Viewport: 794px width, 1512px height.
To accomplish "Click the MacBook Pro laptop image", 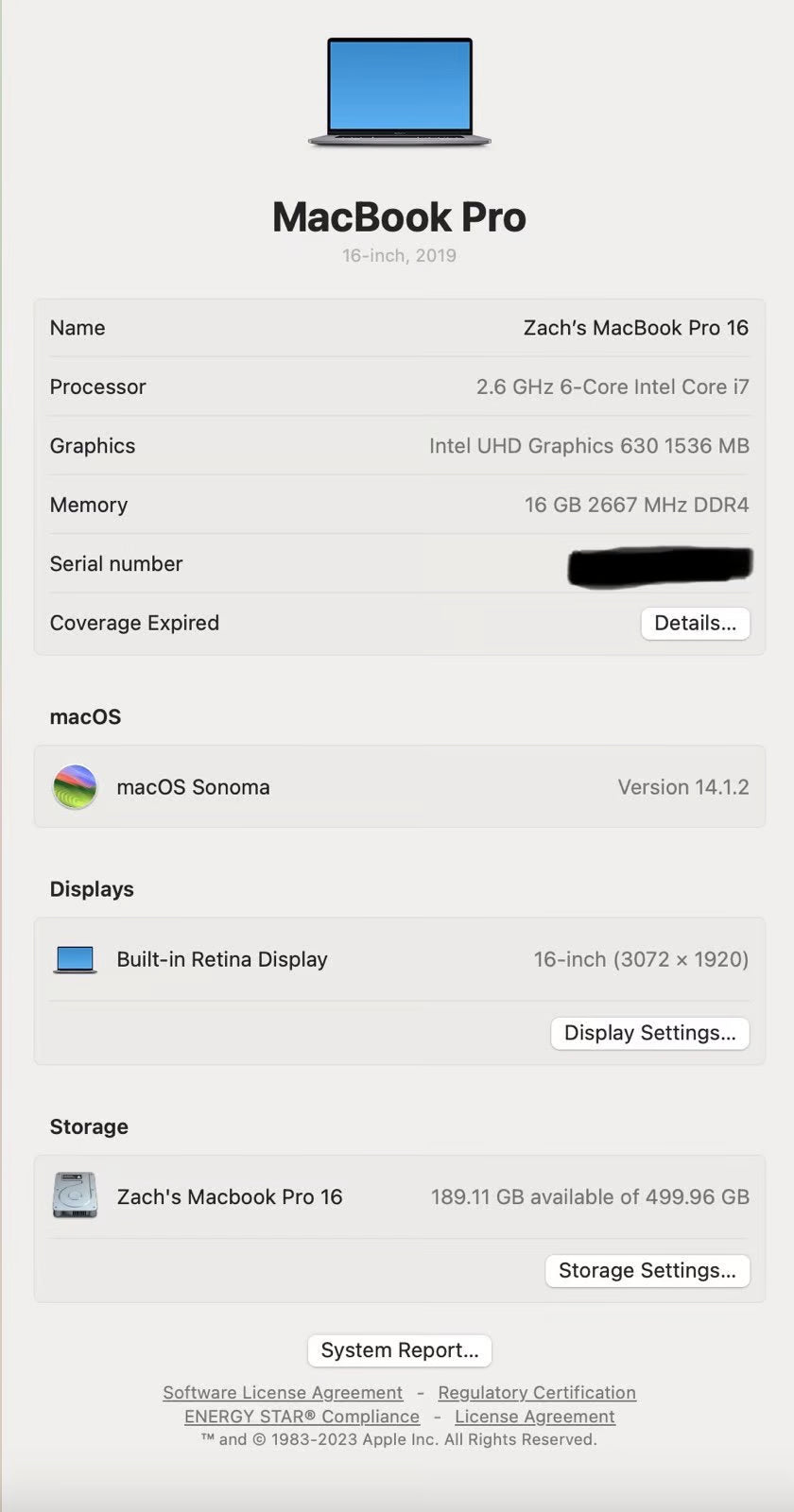I will (x=399, y=92).
